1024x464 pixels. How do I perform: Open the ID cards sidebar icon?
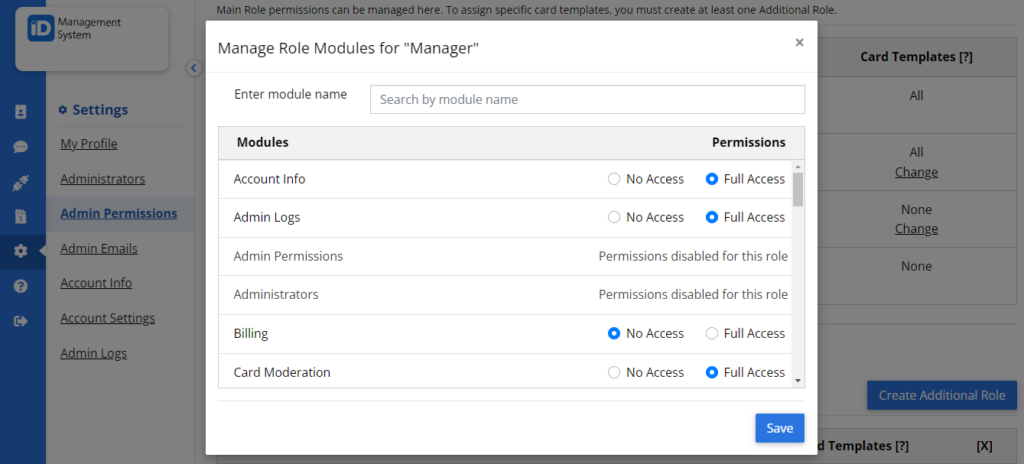[x=20, y=112]
